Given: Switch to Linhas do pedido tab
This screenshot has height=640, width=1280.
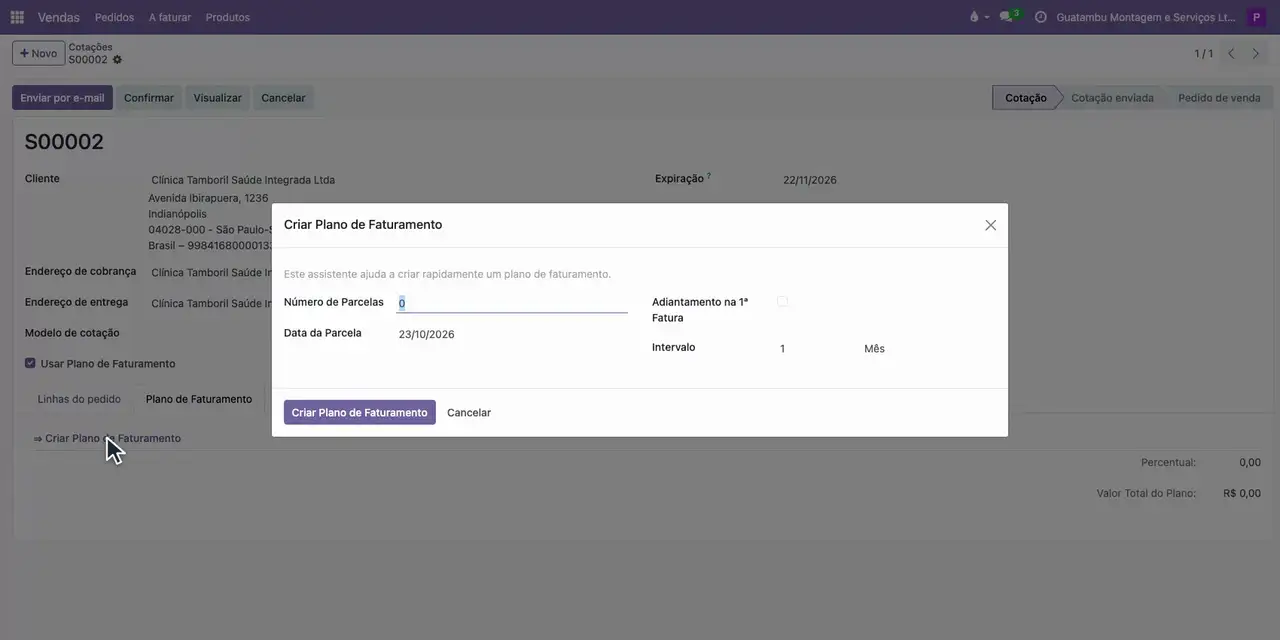Looking at the screenshot, I should [x=79, y=399].
